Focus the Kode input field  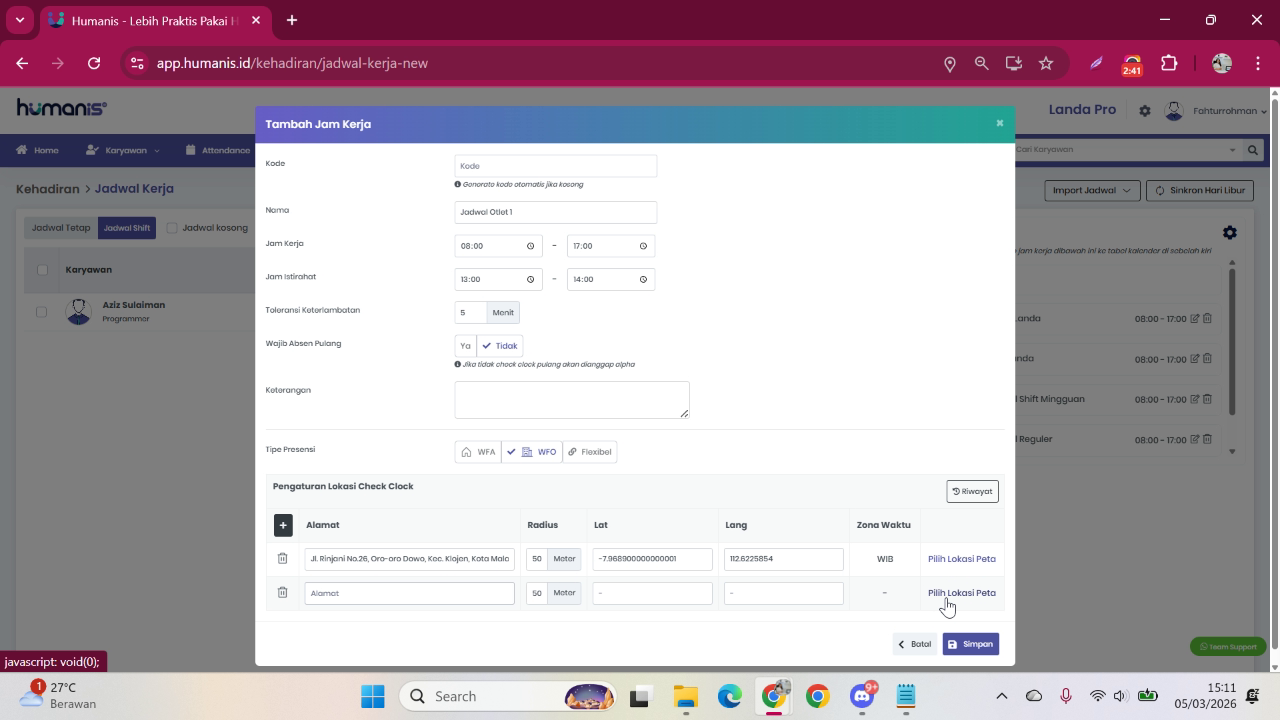[x=556, y=166]
